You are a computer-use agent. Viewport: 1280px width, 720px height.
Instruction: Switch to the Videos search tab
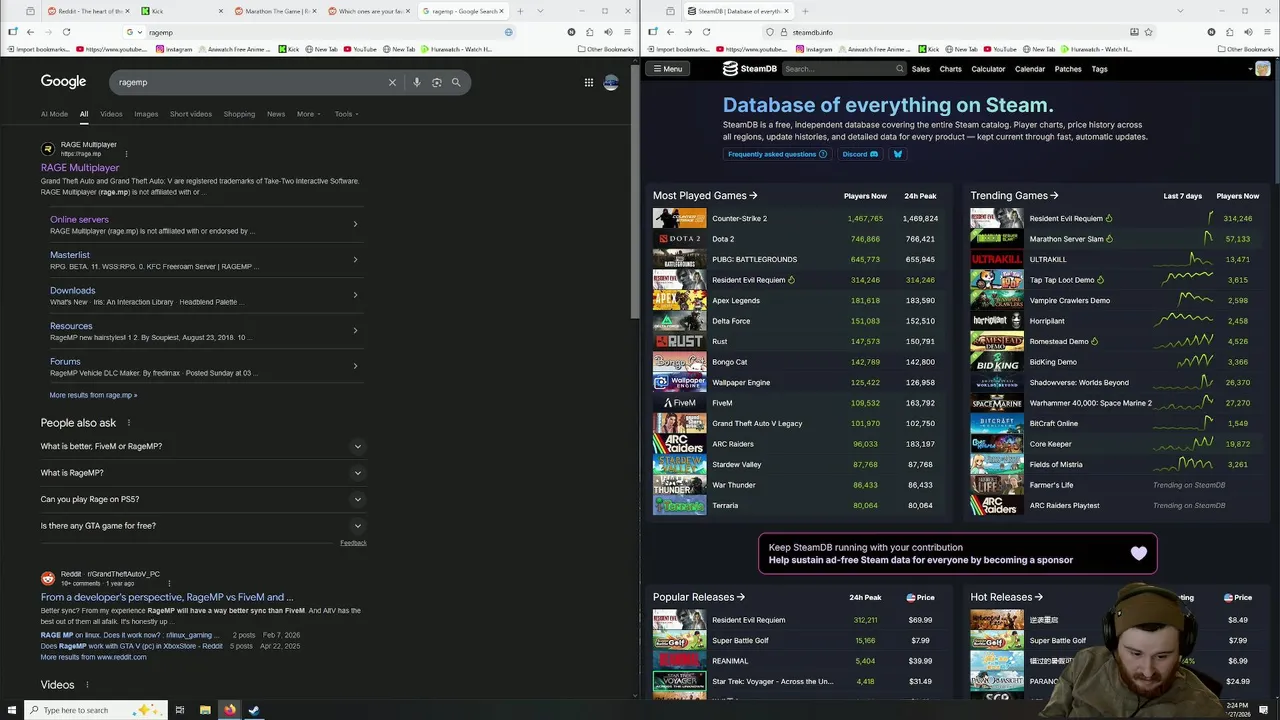pyautogui.click(x=111, y=114)
